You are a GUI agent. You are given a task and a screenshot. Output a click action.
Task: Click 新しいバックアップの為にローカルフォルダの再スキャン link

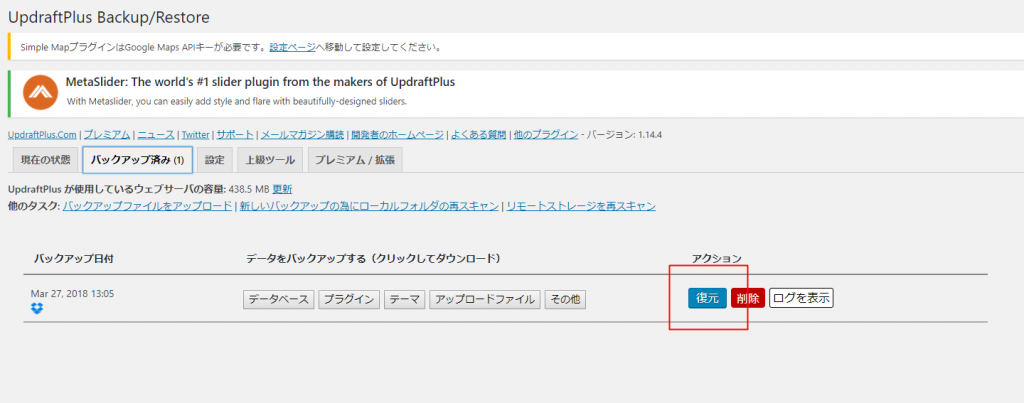(369, 206)
